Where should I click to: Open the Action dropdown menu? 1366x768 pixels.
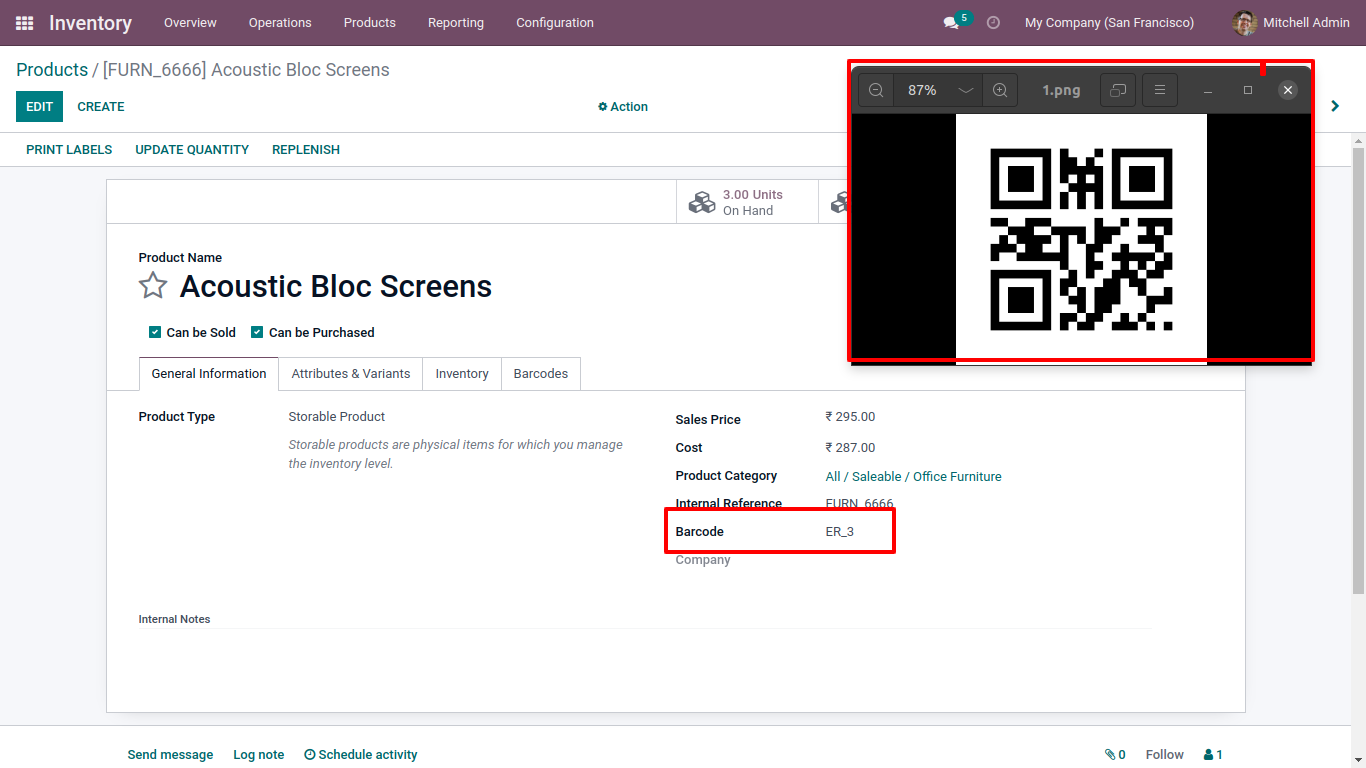click(x=623, y=107)
